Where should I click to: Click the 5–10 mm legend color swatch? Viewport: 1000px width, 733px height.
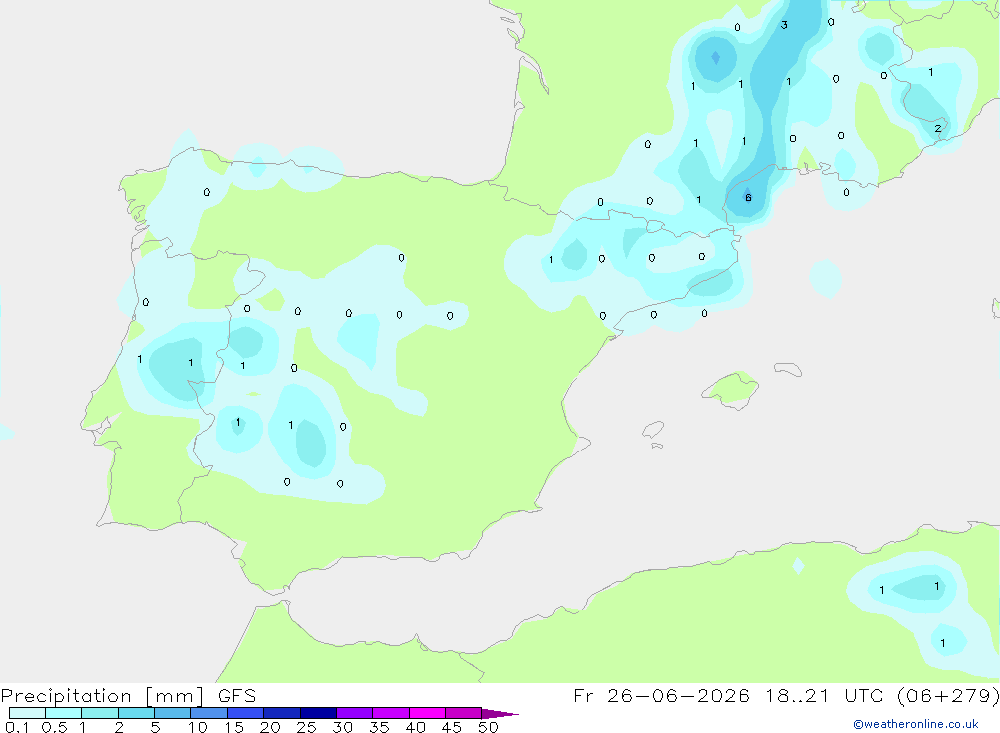(x=173, y=713)
